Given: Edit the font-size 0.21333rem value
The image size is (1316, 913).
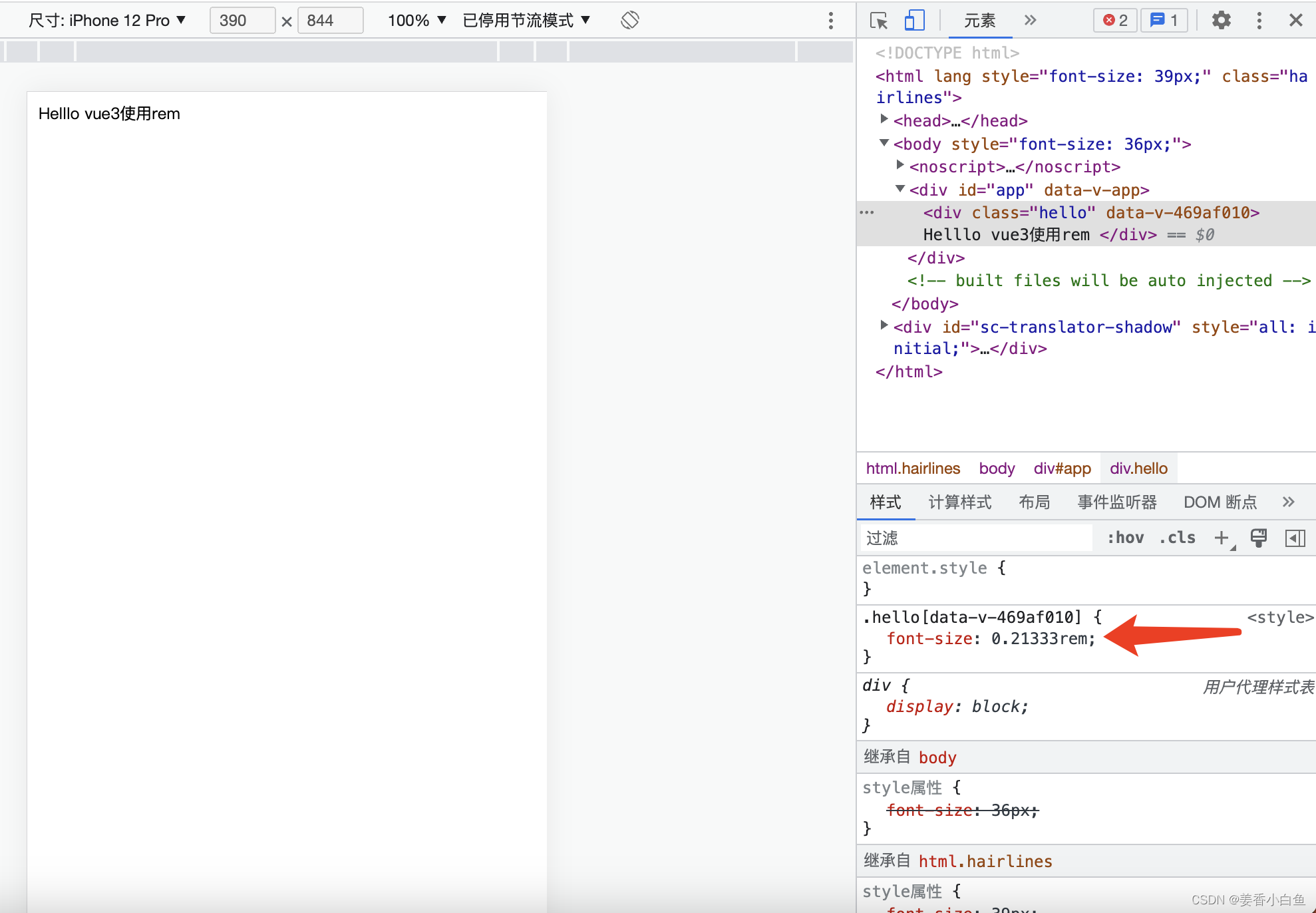Looking at the screenshot, I should (x=1039, y=639).
